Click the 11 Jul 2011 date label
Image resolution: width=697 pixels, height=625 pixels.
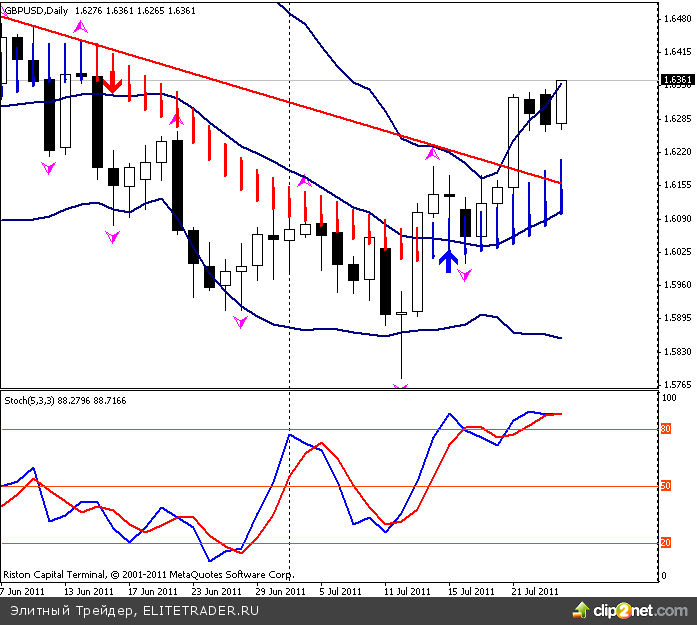(x=405, y=591)
